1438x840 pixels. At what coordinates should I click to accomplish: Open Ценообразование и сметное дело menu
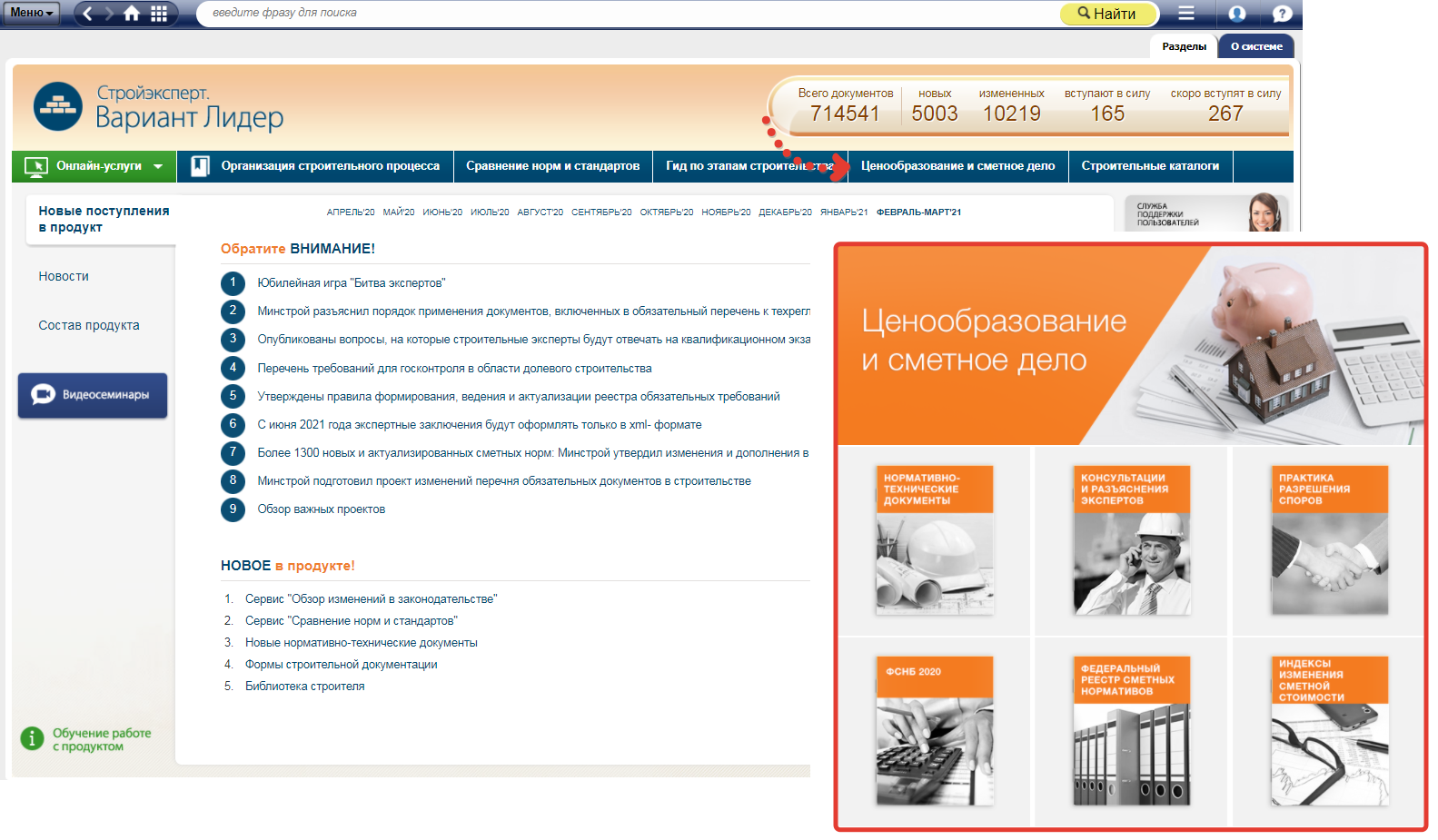pyautogui.click(x=957, y=166)
